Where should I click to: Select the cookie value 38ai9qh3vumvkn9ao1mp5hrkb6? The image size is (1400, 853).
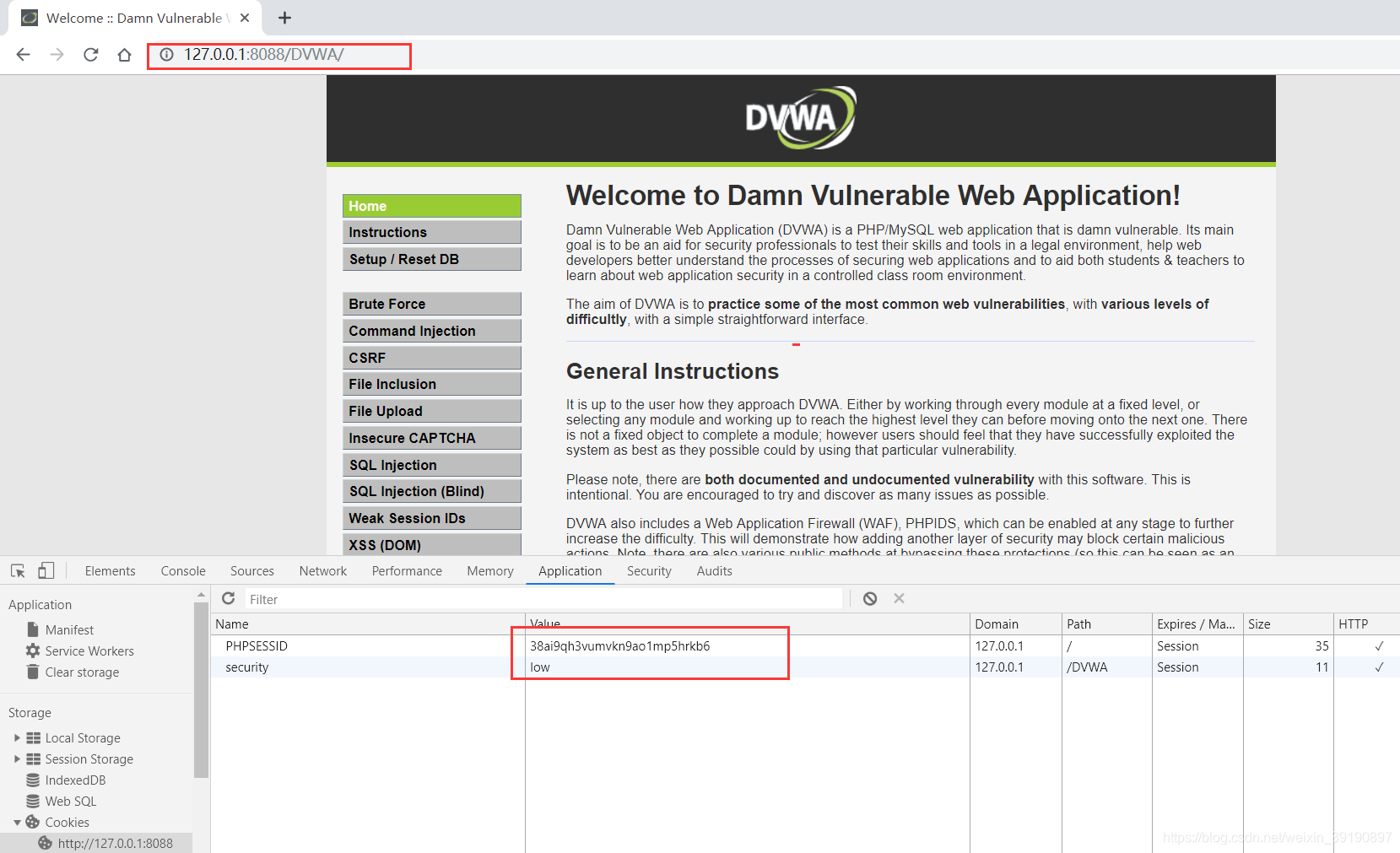pos(620,645)
